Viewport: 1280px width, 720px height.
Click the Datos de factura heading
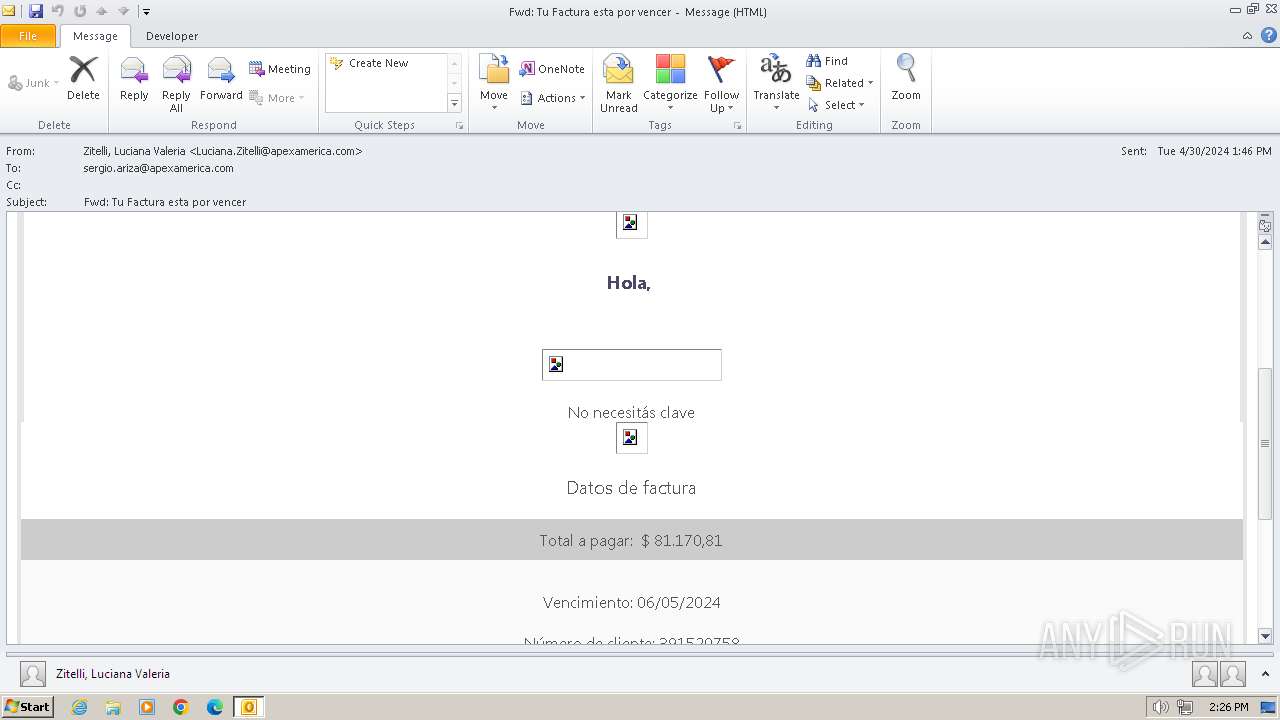point(631,488)
